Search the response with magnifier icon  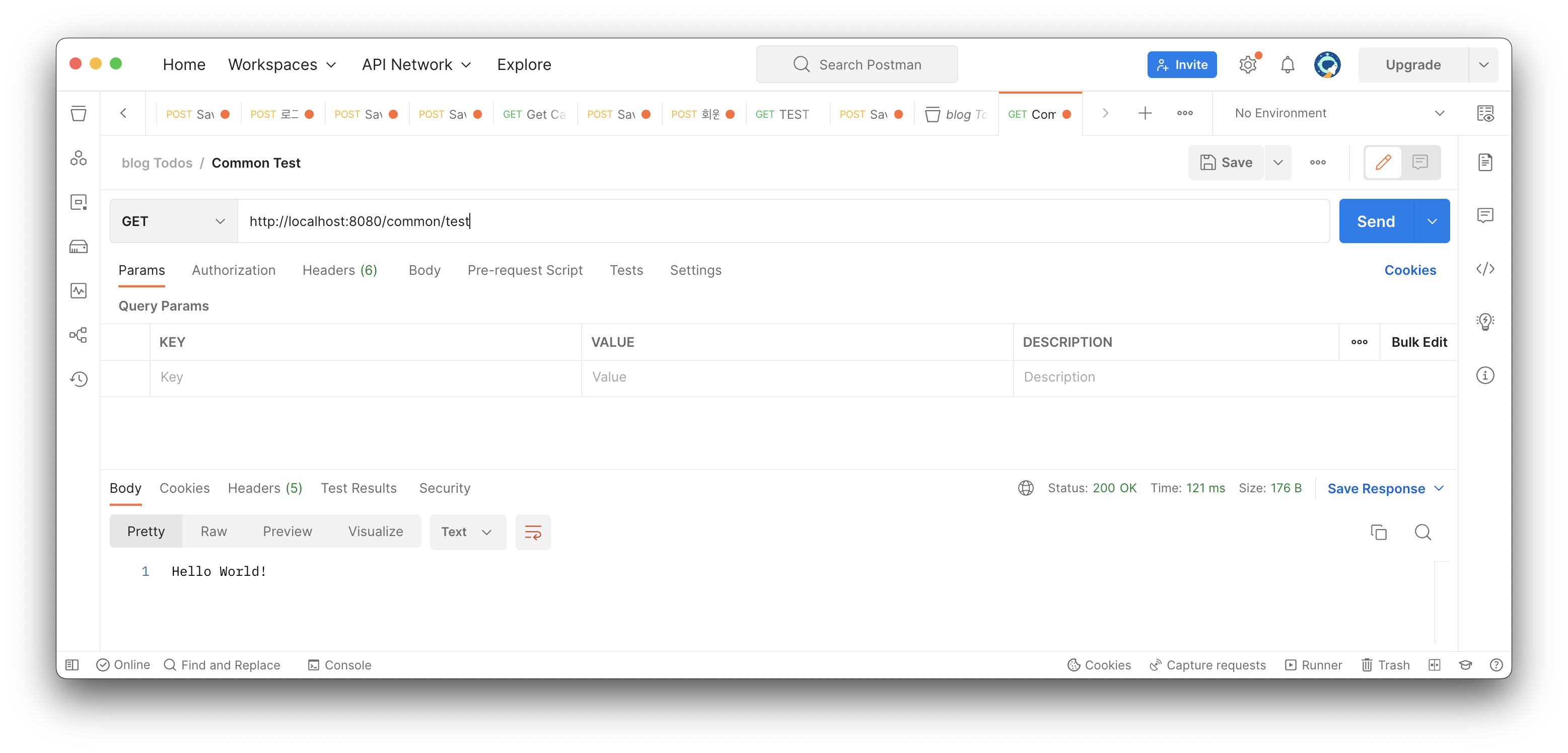(x=1422, y=532)
